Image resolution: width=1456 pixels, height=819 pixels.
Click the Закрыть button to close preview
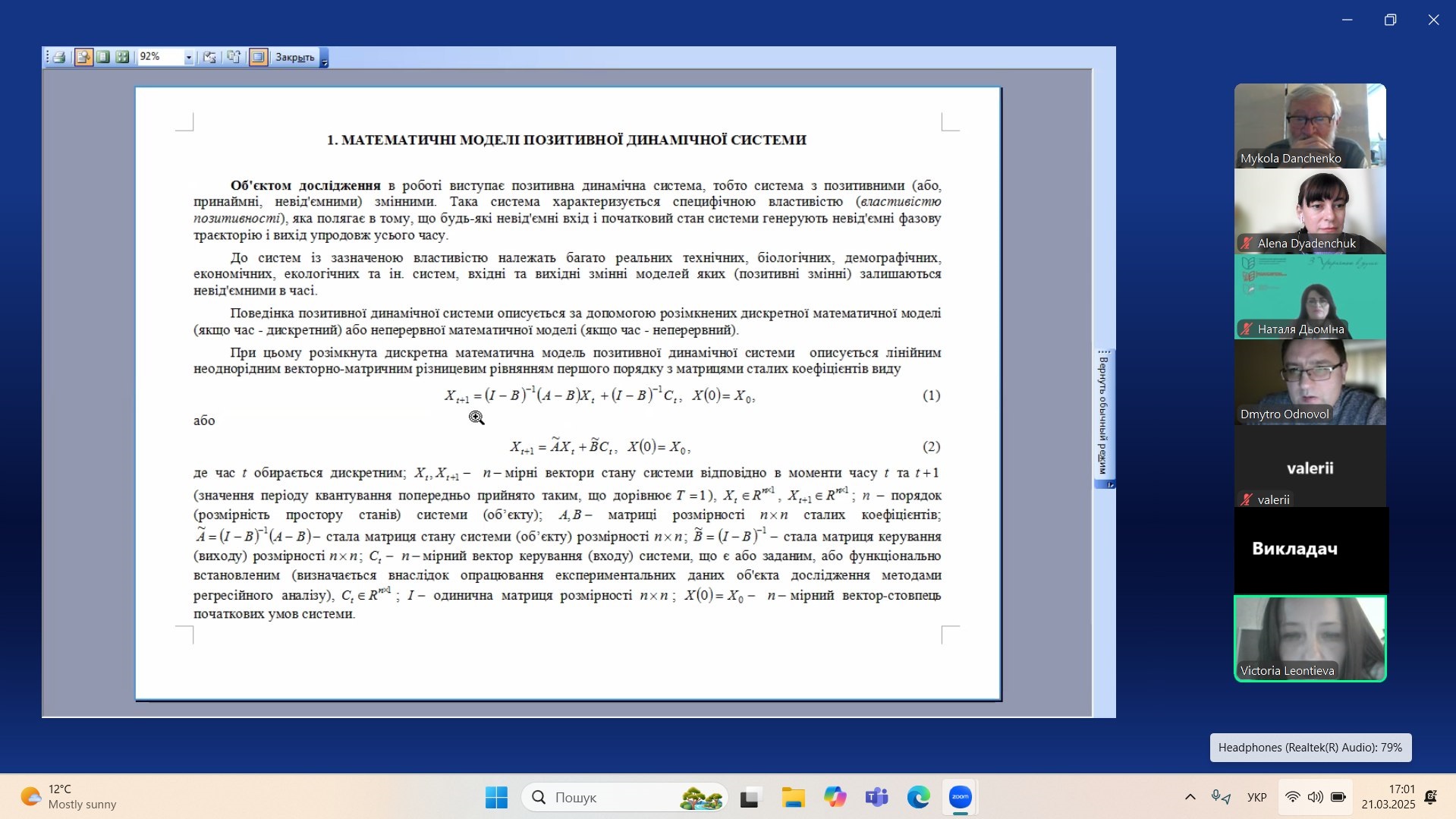[294, 57]
